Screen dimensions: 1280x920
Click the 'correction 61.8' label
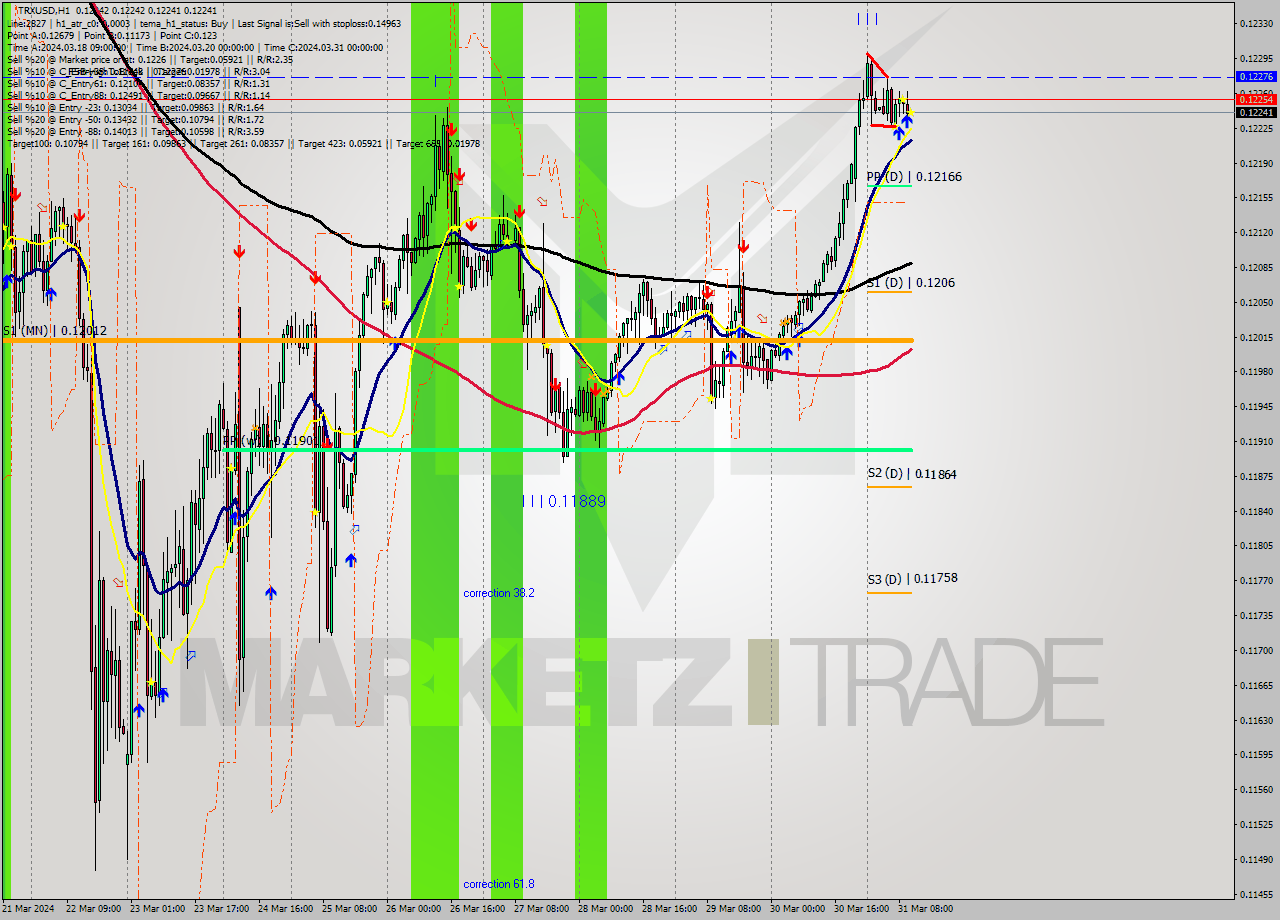tap(498, 884)
